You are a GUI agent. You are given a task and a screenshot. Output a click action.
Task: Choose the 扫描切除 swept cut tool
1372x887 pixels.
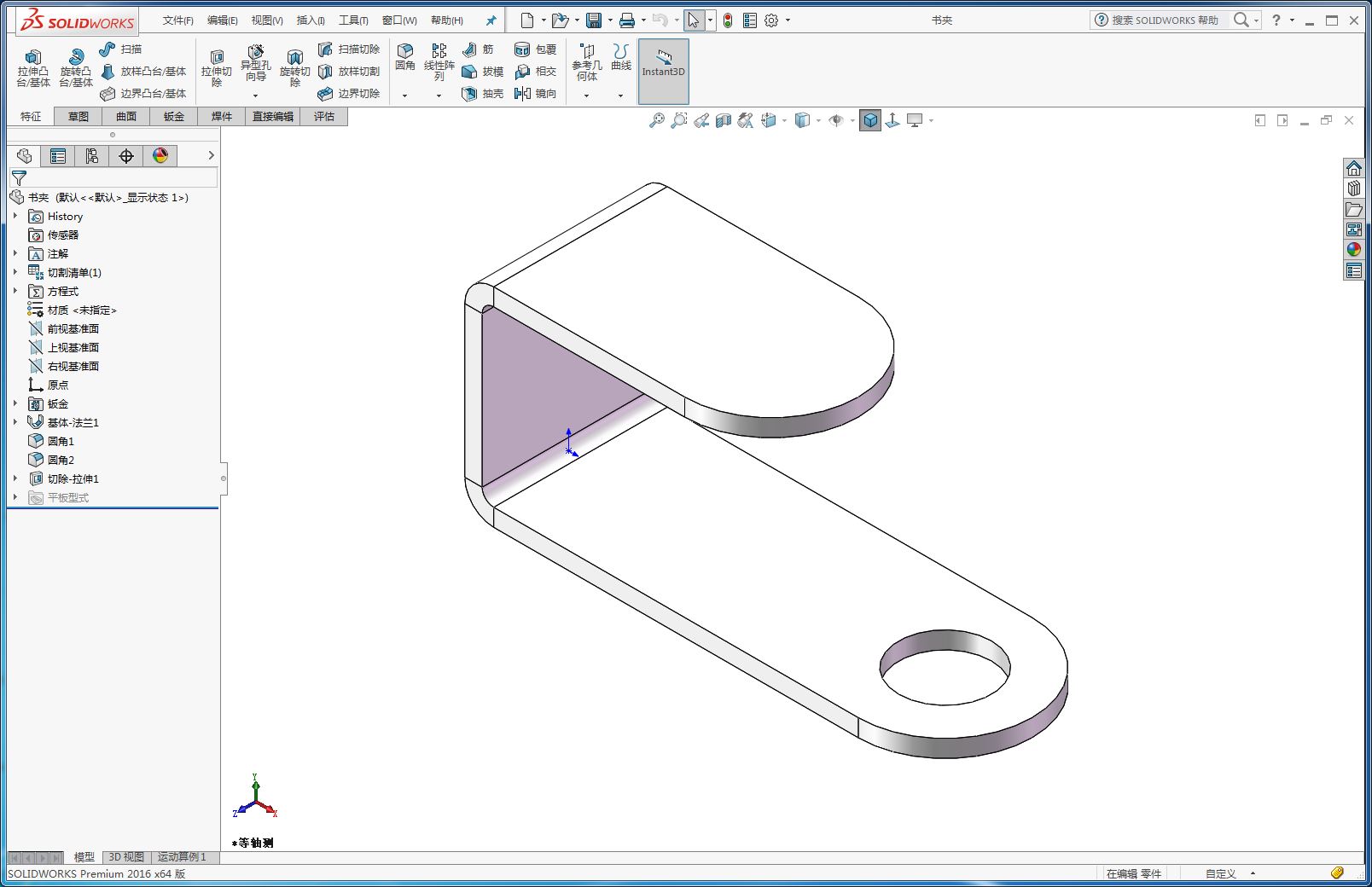(x=348, y=49)
